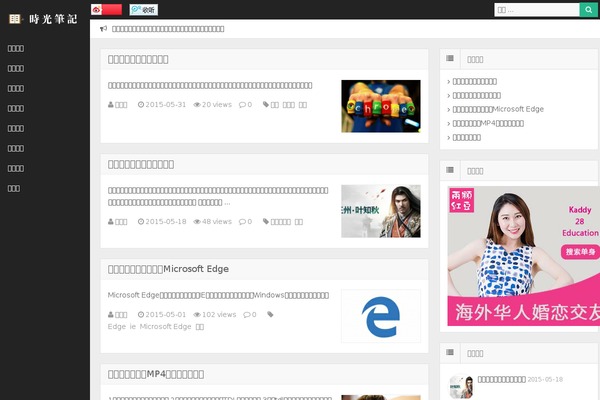Open the title of the warrior thumbnail post
The width and height of the screenshot is (600, 400).
(141, 164)
